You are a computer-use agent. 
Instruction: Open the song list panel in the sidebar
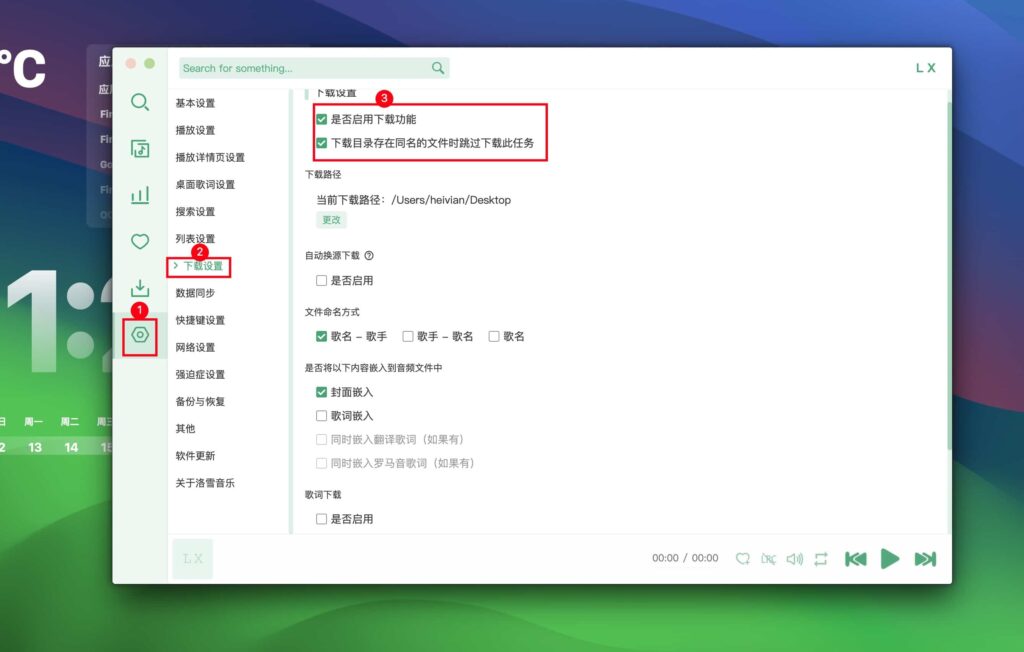(139, 149)
